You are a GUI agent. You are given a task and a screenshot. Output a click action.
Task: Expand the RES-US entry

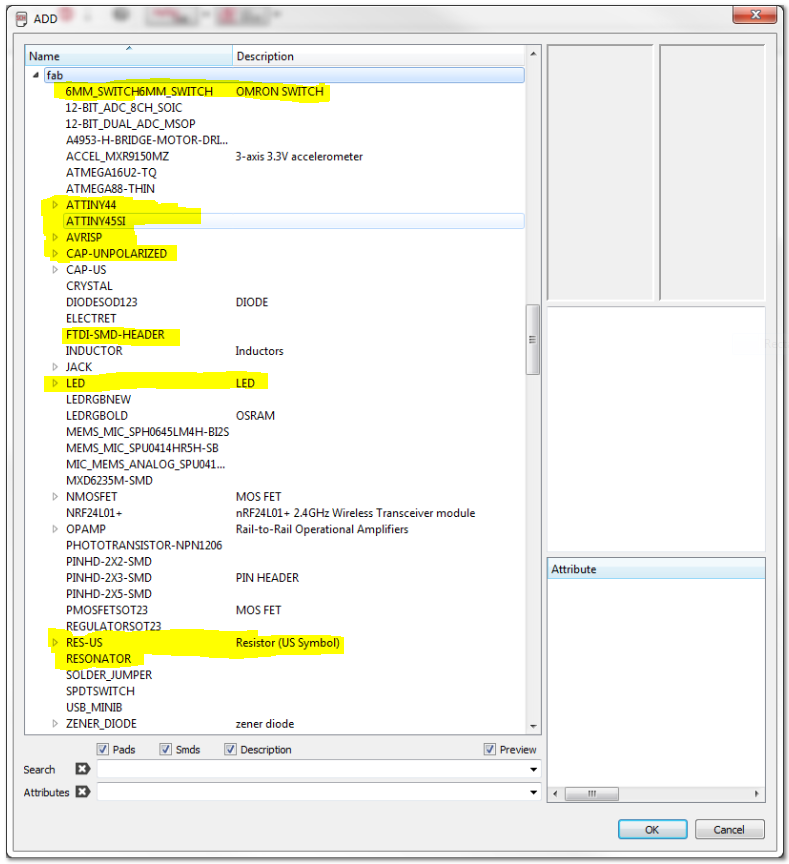point(55,642)
